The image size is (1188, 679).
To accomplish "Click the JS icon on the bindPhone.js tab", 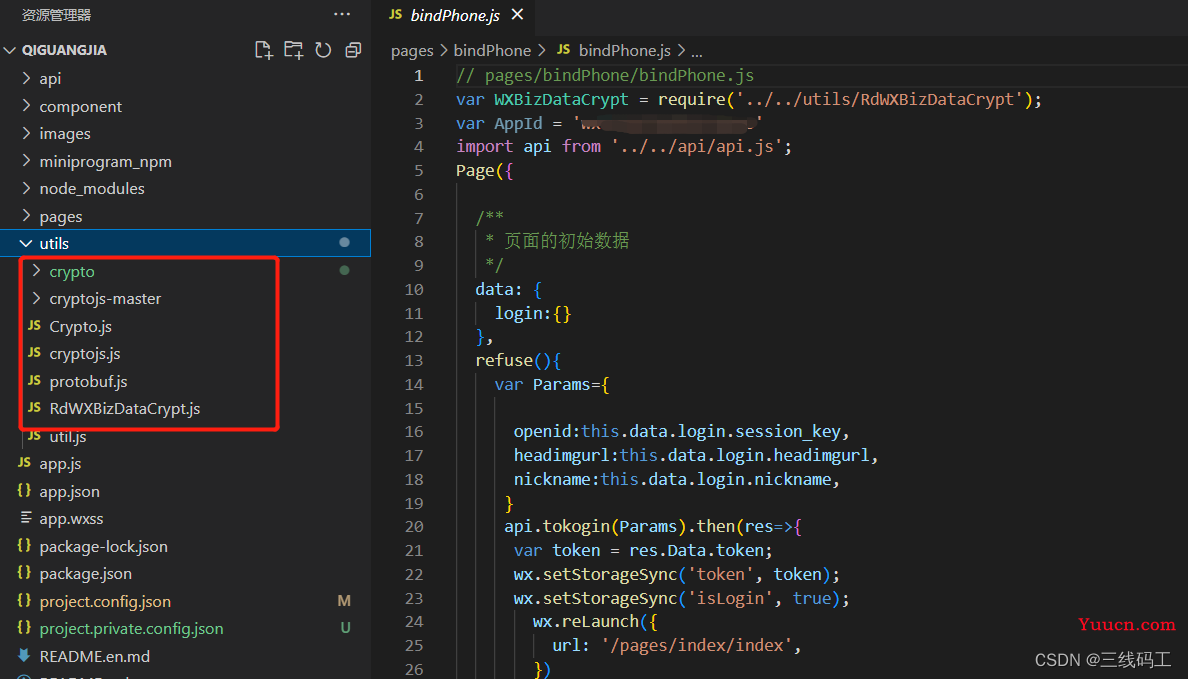I will point(395,14).
